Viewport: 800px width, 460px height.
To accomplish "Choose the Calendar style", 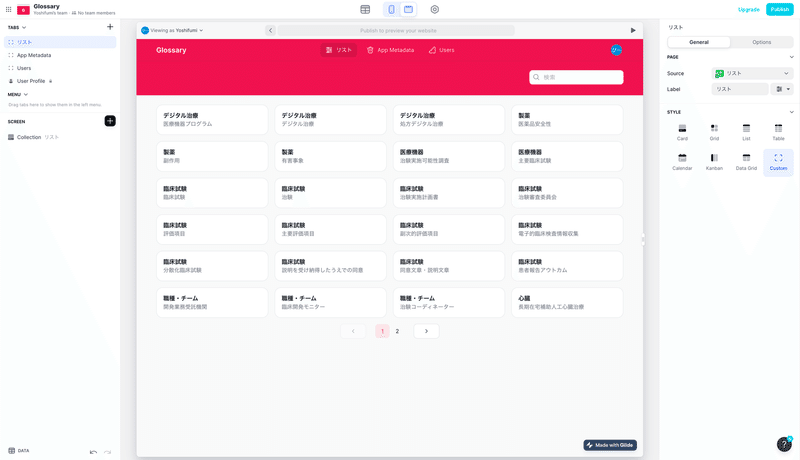I will pyautogui.click(x=682, y=162).
